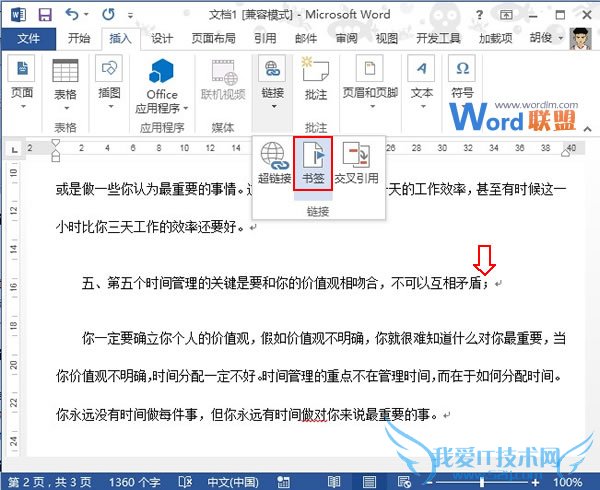This screenshot has height=490, width=600.
Task: Click the underlined word 做对 in last line
Action: click(314, 414)
